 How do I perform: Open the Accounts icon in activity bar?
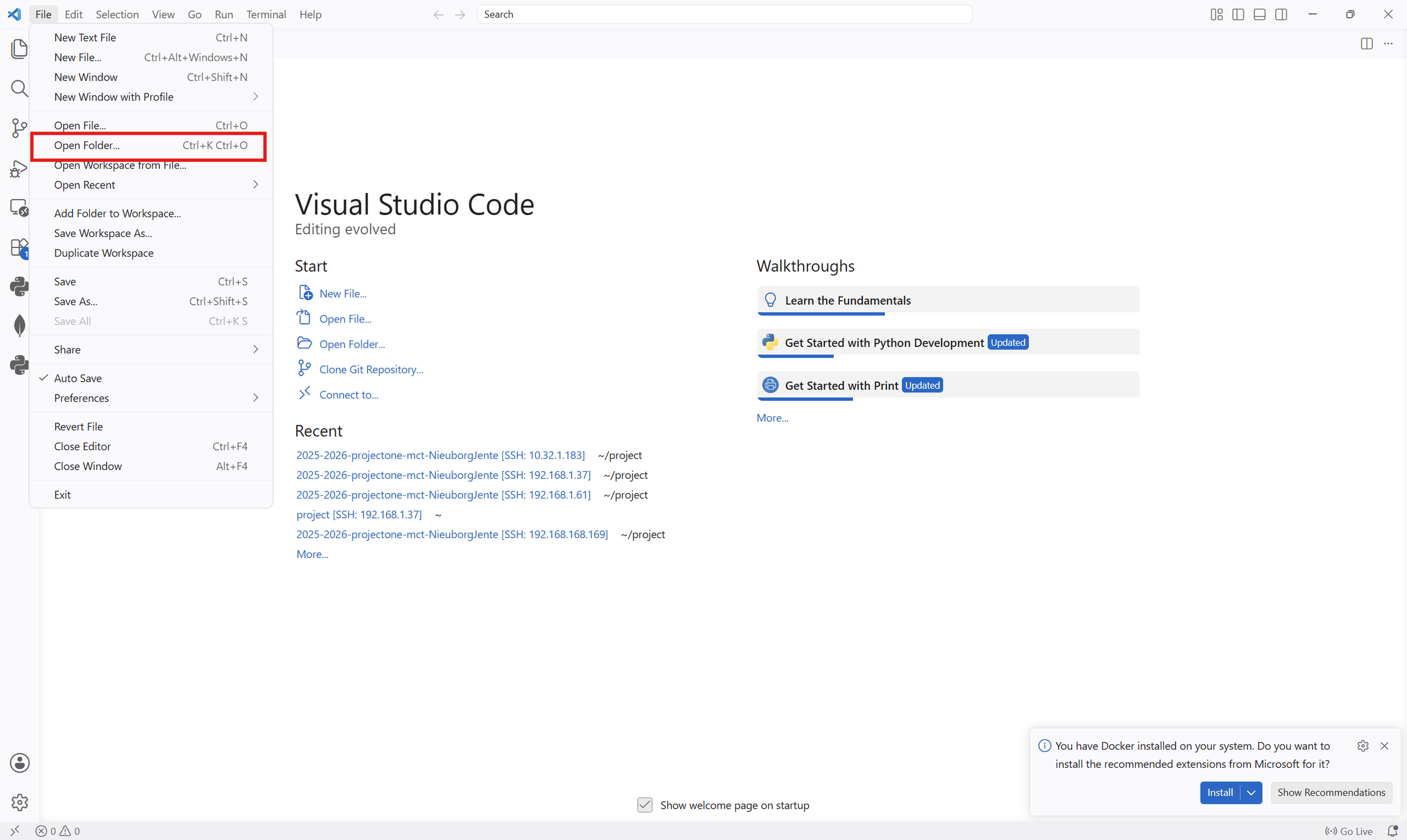click(19, 763)
